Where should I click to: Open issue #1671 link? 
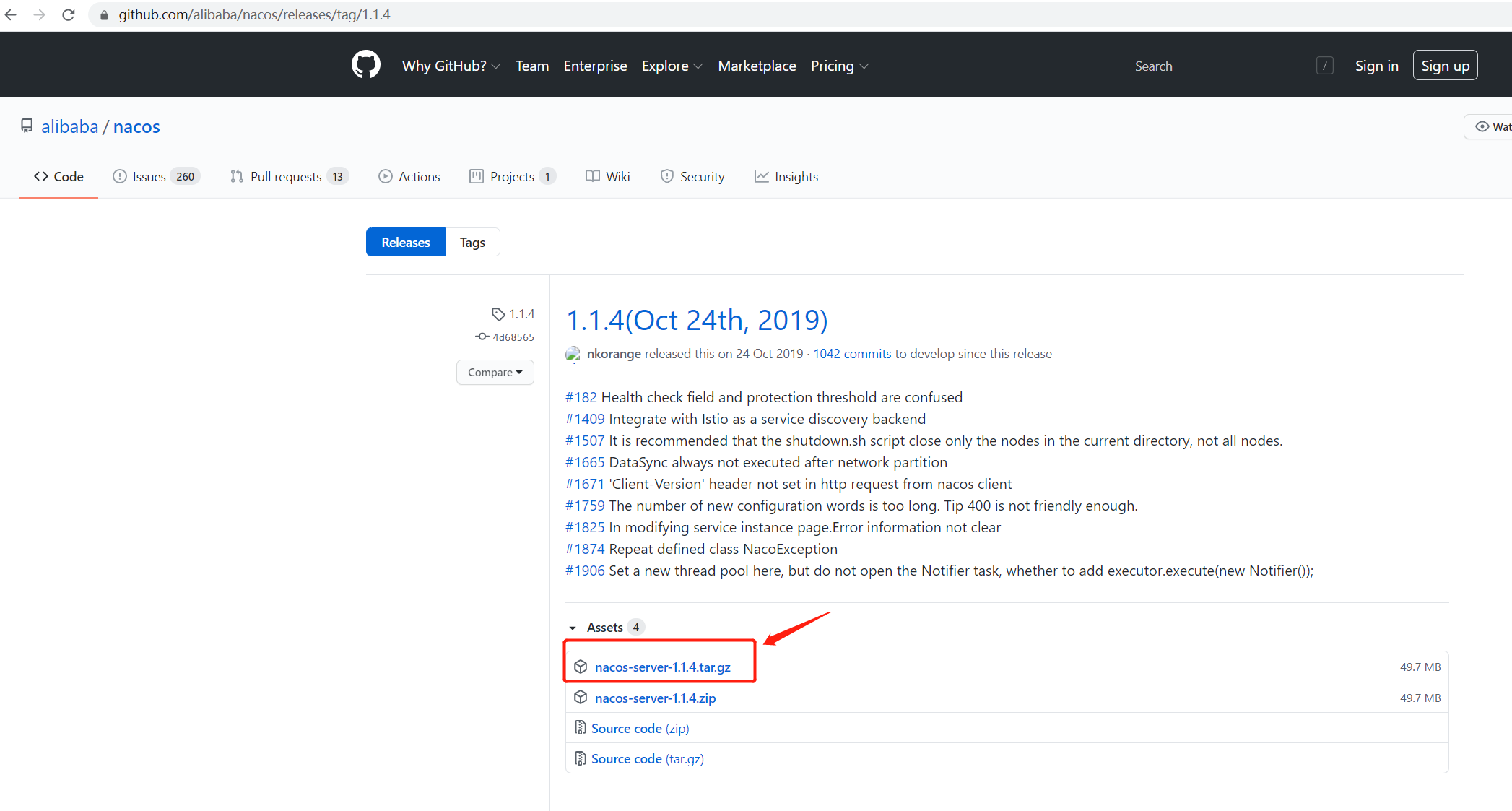click(585, 484)
